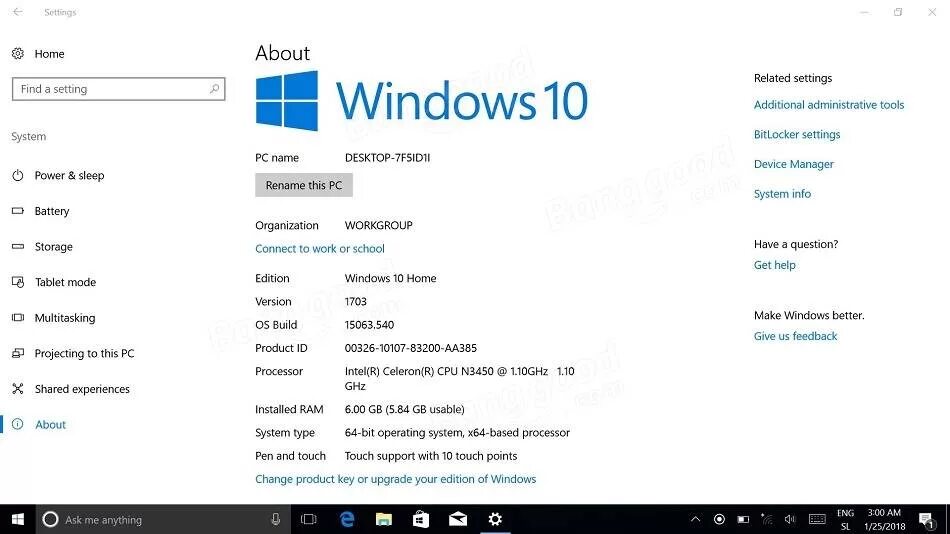Open Additional administrative tools link

[x=828, y=105]
